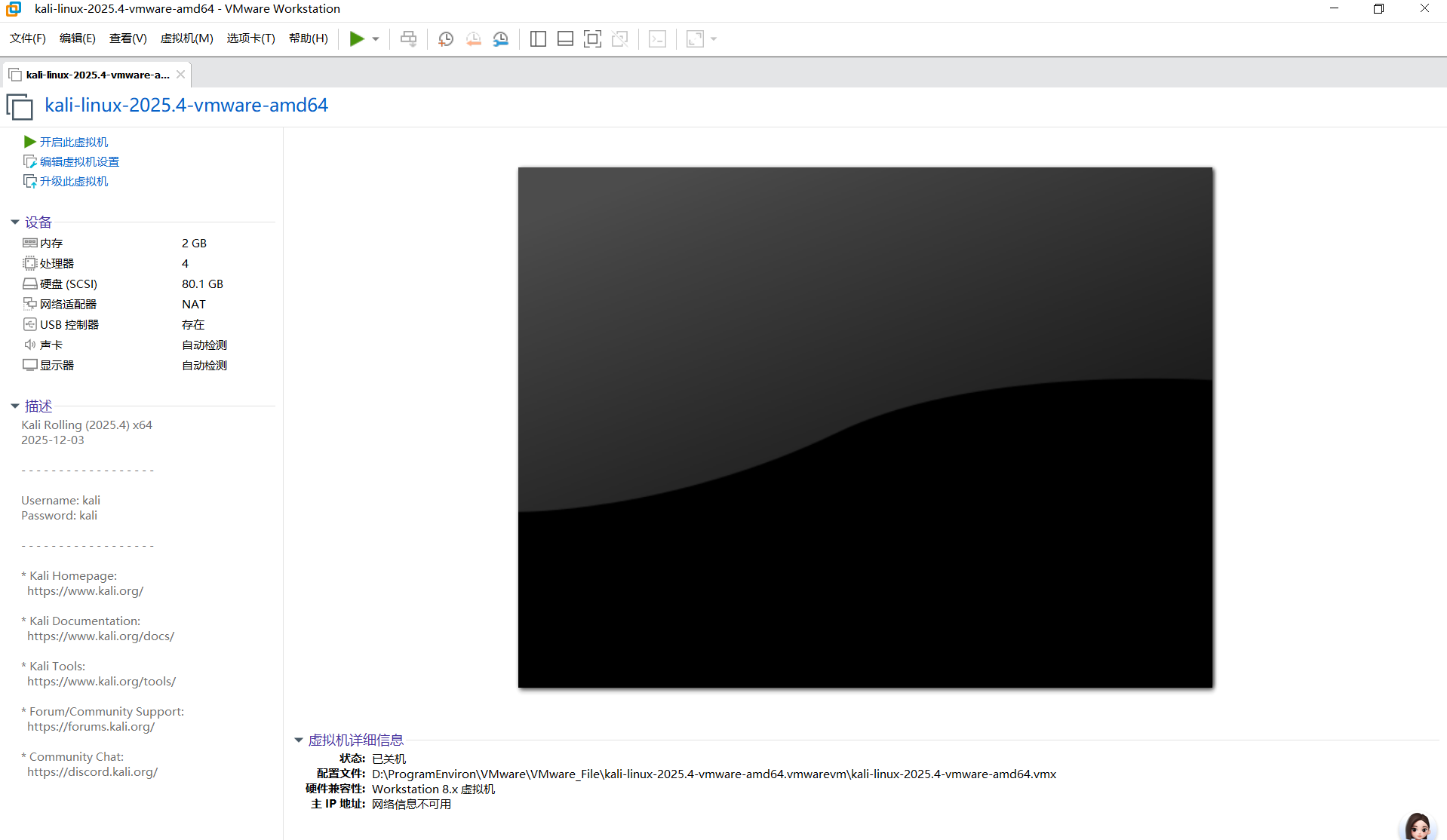Toggle the library sidebar panel icon
1447x840 pixels.
(x=538, y=38)
